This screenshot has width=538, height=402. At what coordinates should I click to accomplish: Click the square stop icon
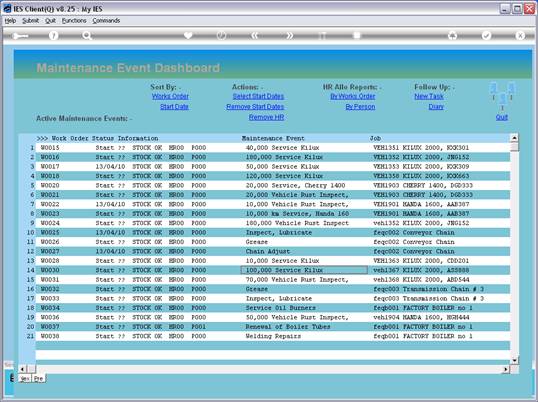click(357, 35)
